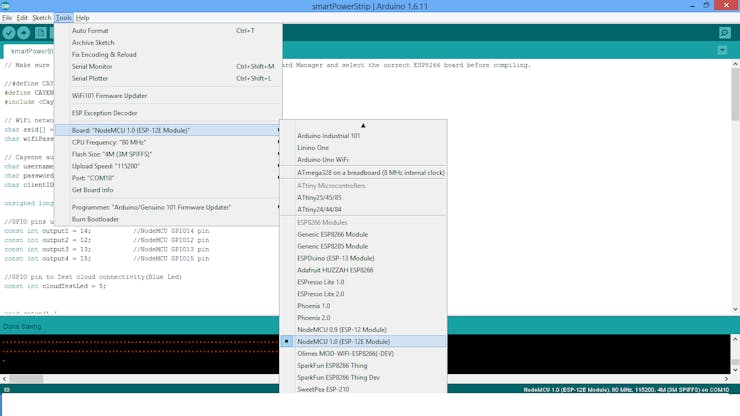Open the Edit menu
The width and height of the screenshot is (740, 416).
pos(22,18)
